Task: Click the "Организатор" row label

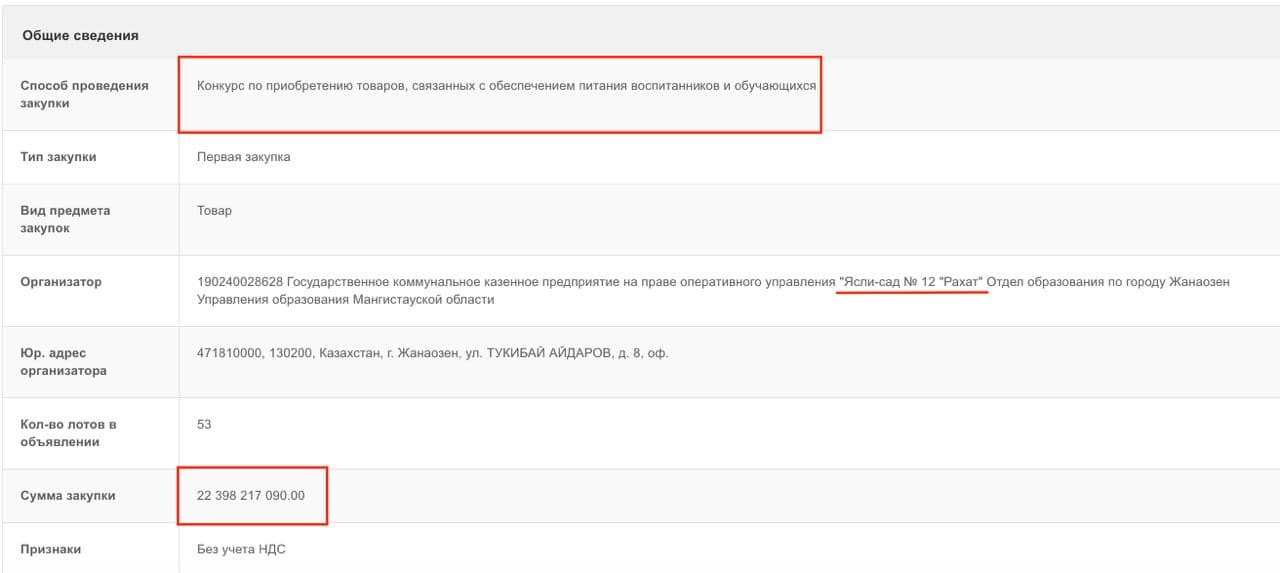Action: (61, 282)
